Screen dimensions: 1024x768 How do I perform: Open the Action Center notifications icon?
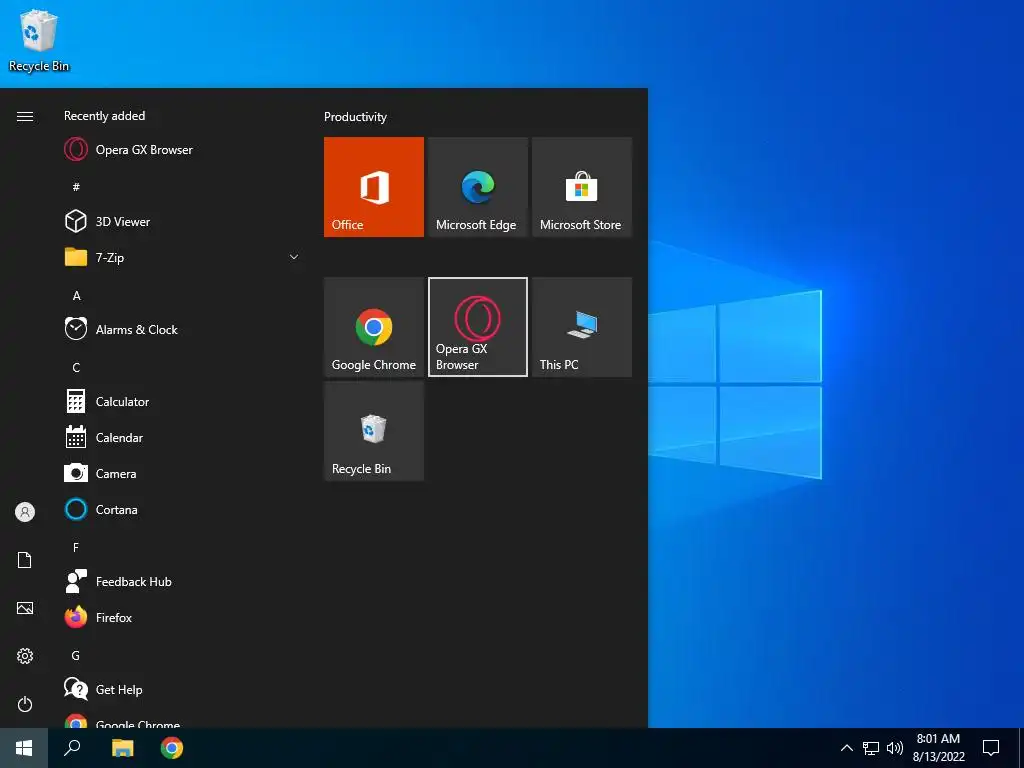991,748
